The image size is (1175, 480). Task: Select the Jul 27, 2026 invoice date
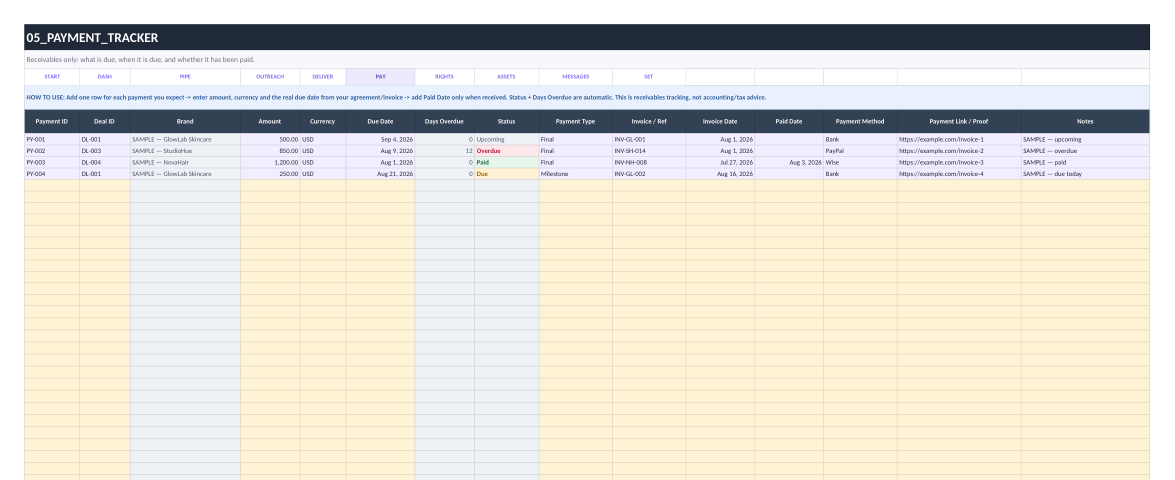tap(720, 162)
